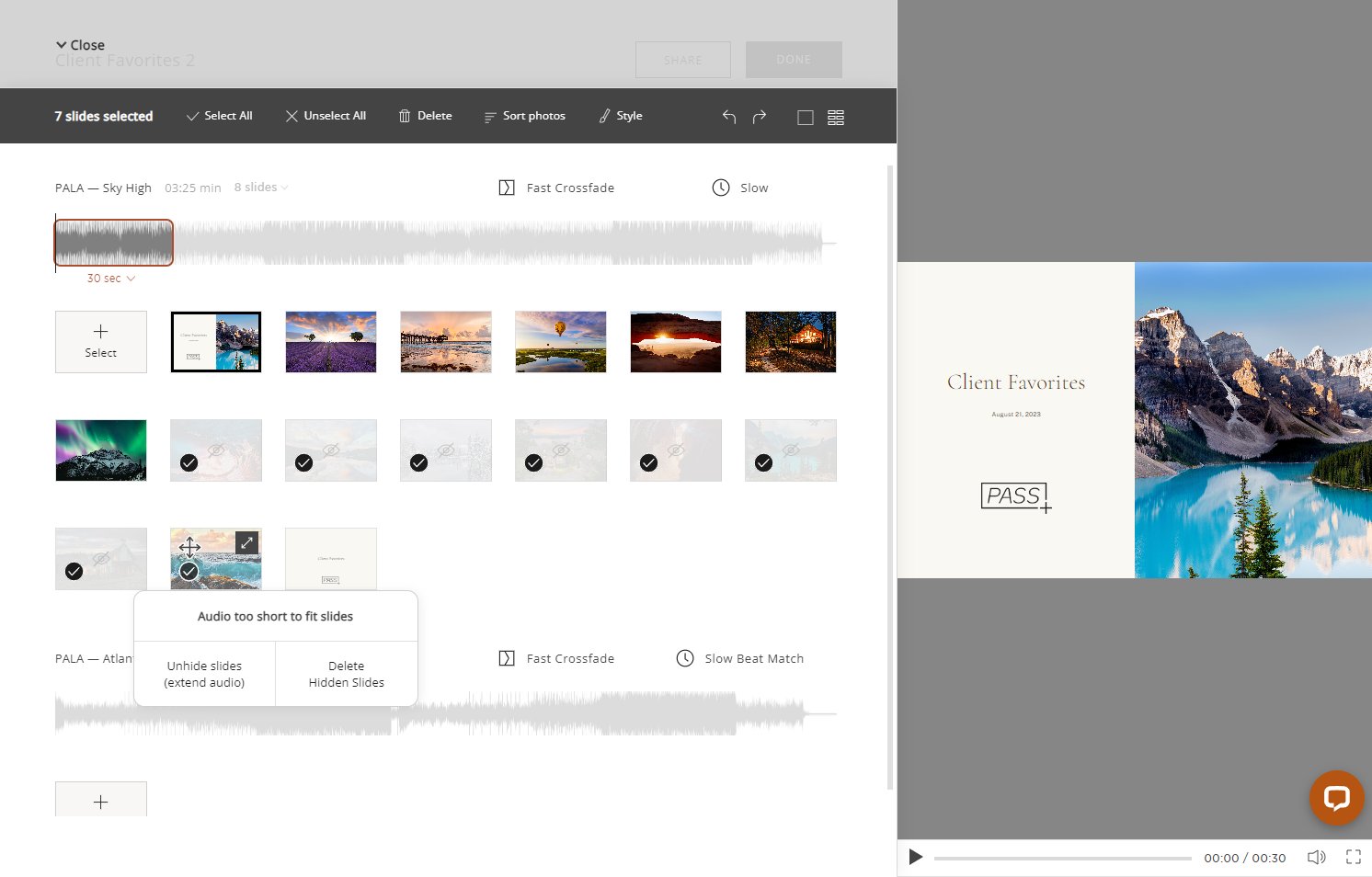
Task: Click Select All in toolbar
Action: click(219, 116)
